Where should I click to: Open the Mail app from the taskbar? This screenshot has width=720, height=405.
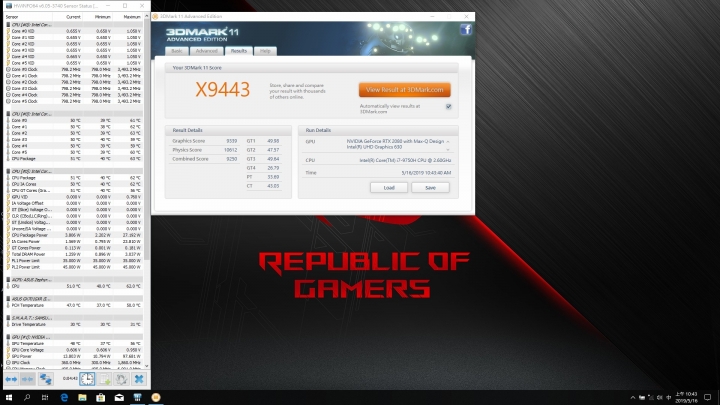click(119, 398)
